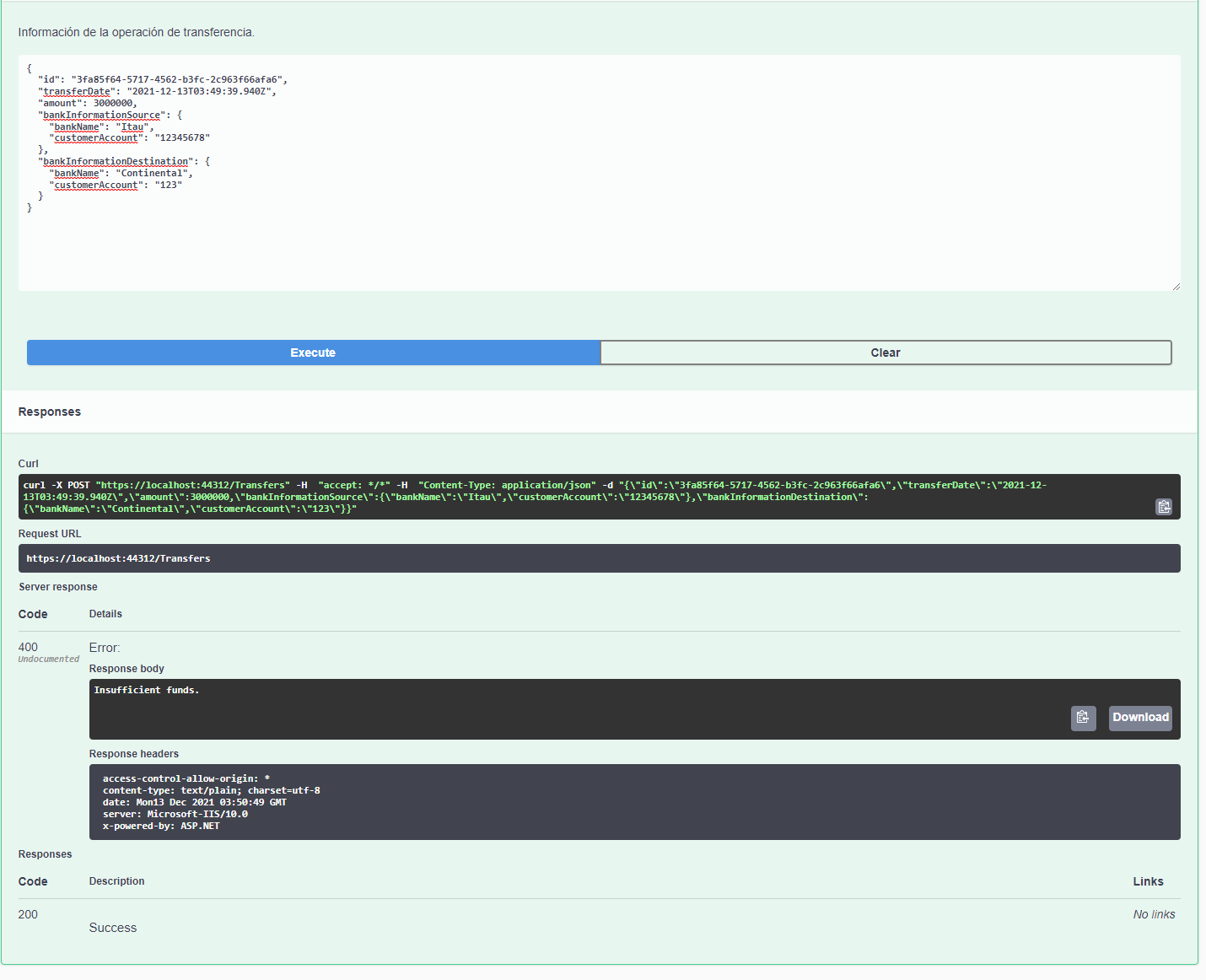This screenshot has width=1206, height=980.
Task: Click the resize handle of the body textarea
Action: coord(1177,287)
